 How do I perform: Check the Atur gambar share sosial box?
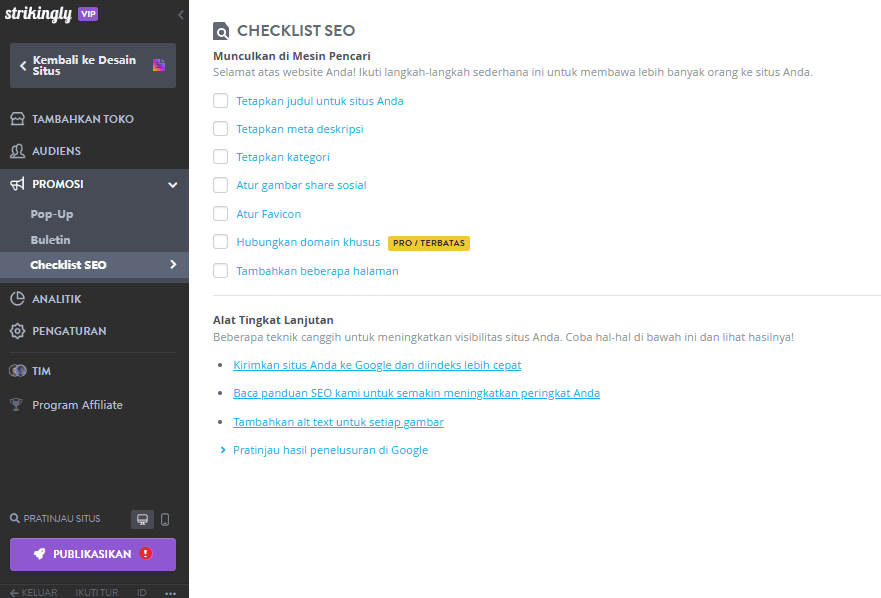(220, 185)
